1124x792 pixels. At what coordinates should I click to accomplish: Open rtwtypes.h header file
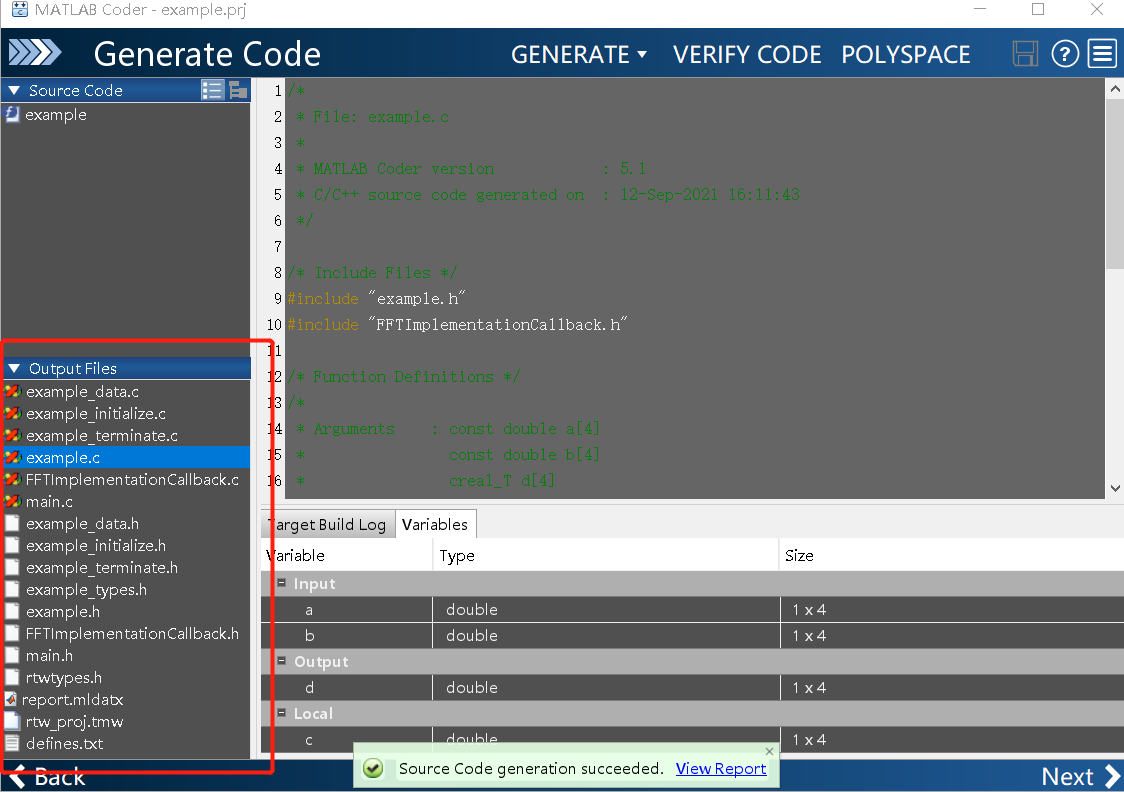(x=63, y=677)
